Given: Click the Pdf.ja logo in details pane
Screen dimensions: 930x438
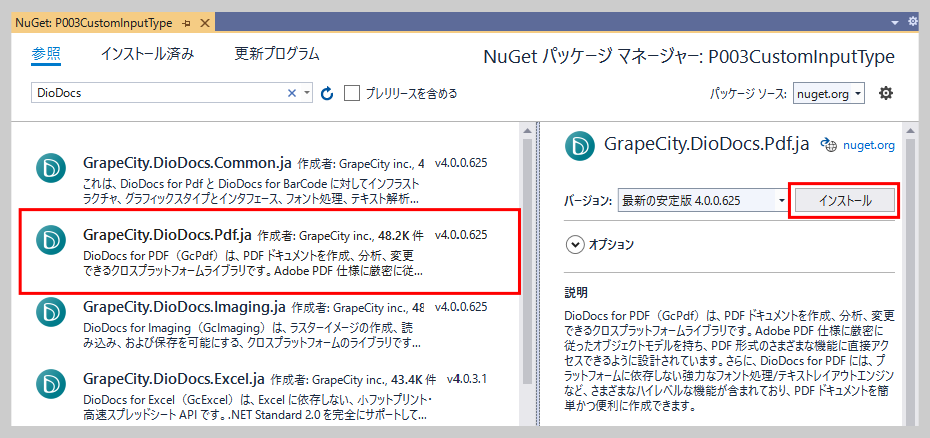Looking at the screenshot, I should [x=580, y=145].
